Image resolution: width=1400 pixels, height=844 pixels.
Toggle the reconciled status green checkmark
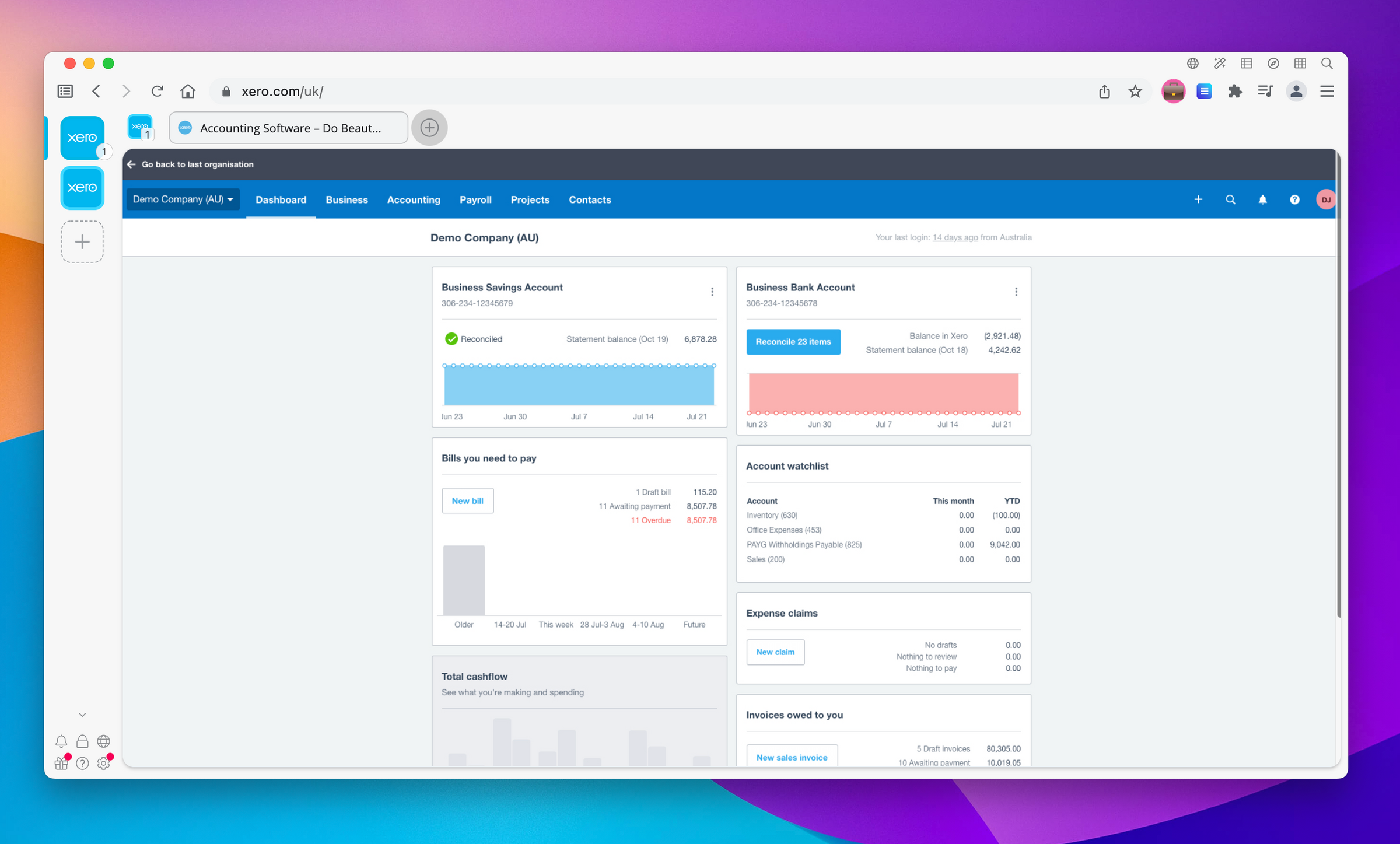(453, 338)
